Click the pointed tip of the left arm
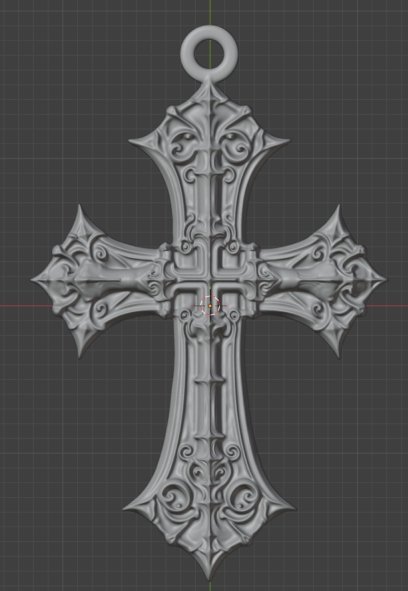408x591 pixels. (x=35, y=280)
